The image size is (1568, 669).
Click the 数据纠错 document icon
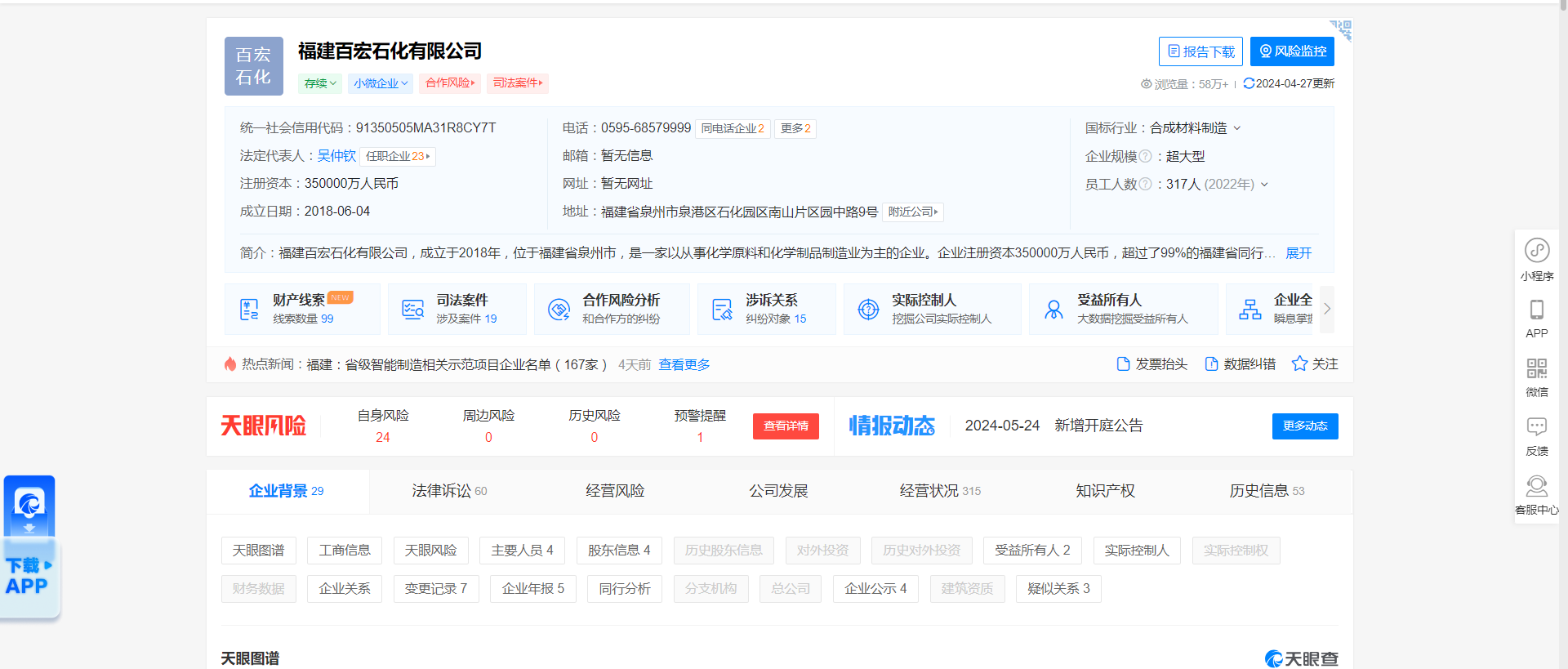pos(1211,364)
